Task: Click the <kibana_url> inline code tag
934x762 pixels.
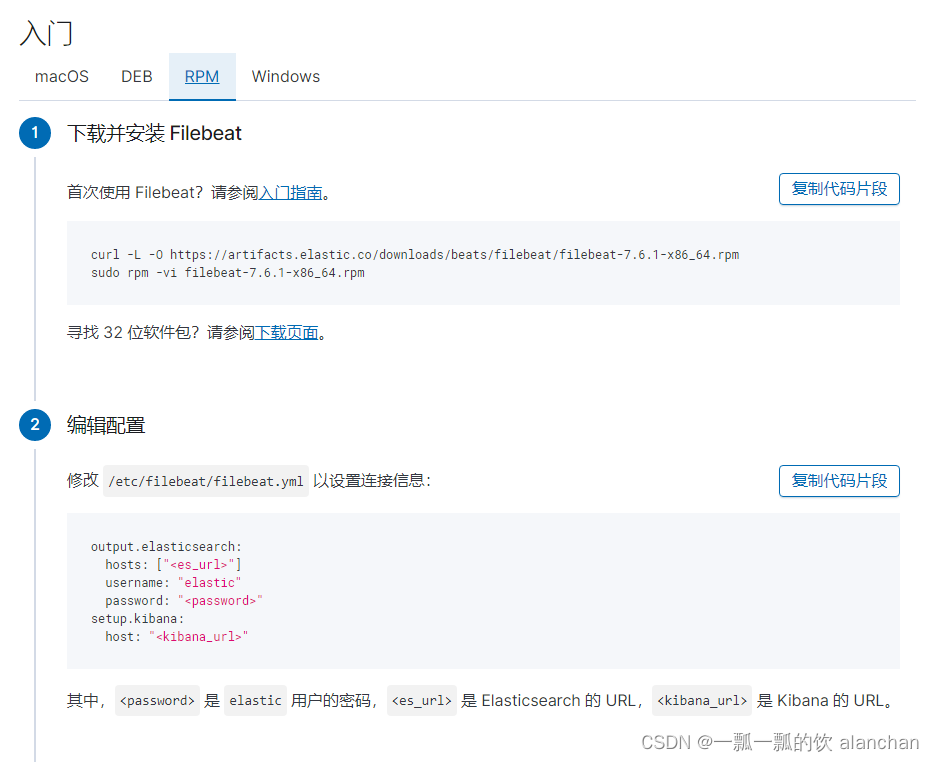Action: tap(702, 701)
